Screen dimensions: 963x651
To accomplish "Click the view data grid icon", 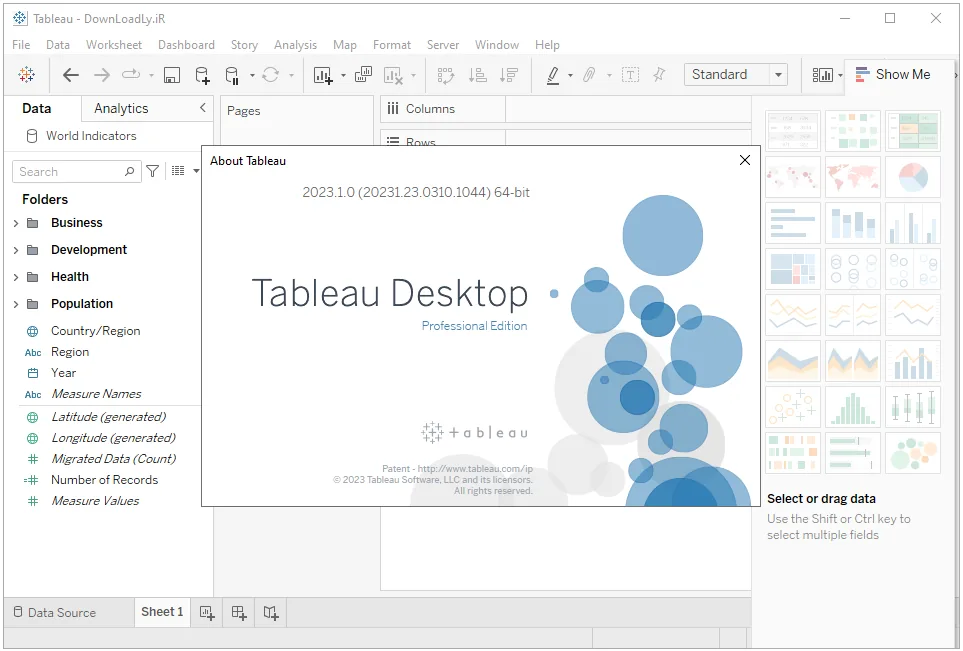I will click(x=178, y=171).
